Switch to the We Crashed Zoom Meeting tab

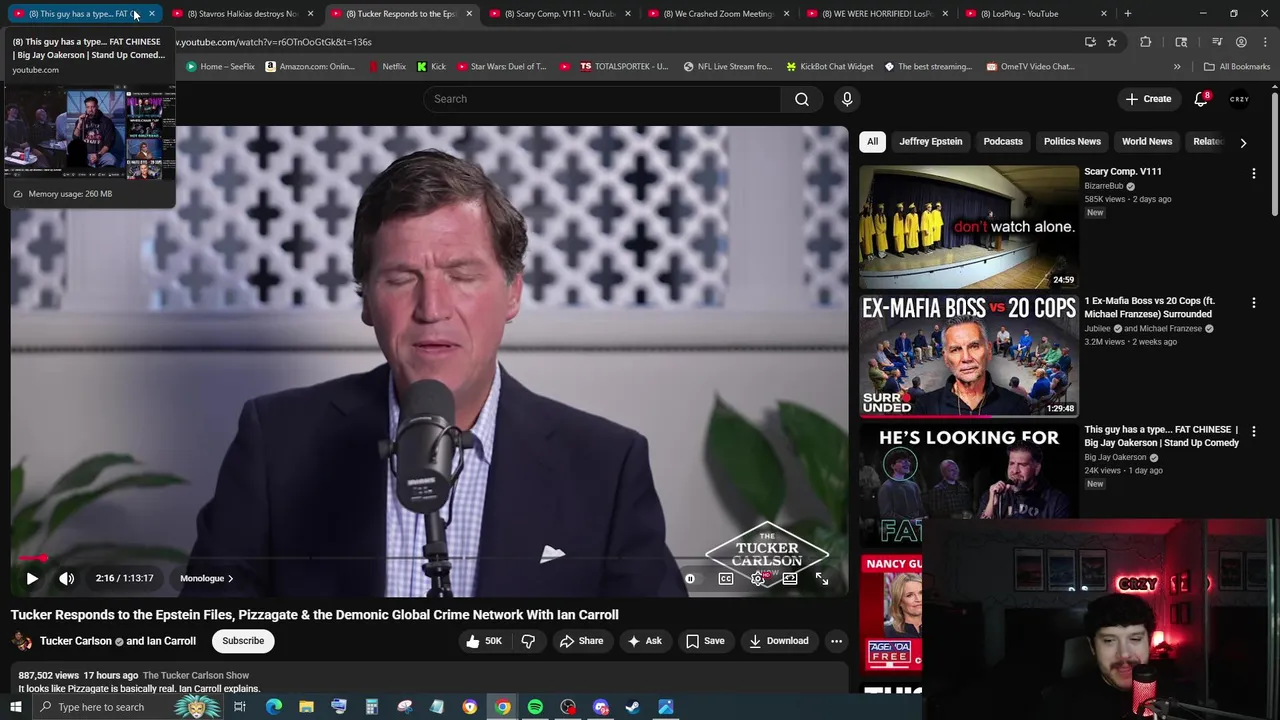[x=717, y=14]
